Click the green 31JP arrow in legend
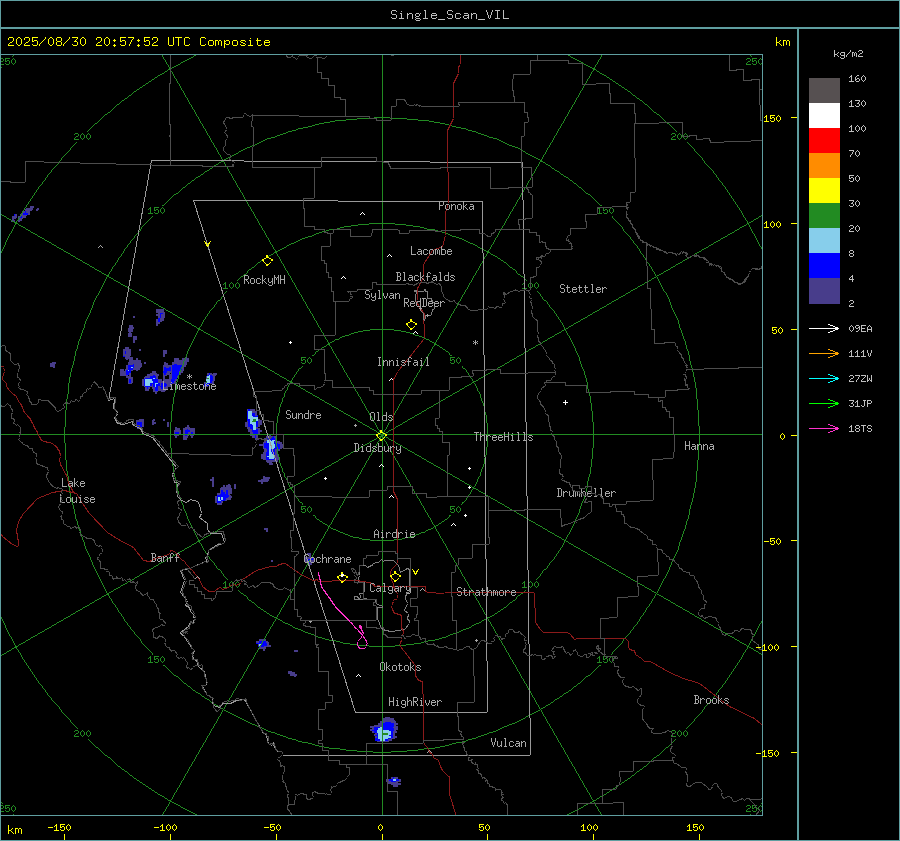The height and width of the screenshot is (841, 900). [824, 404]
